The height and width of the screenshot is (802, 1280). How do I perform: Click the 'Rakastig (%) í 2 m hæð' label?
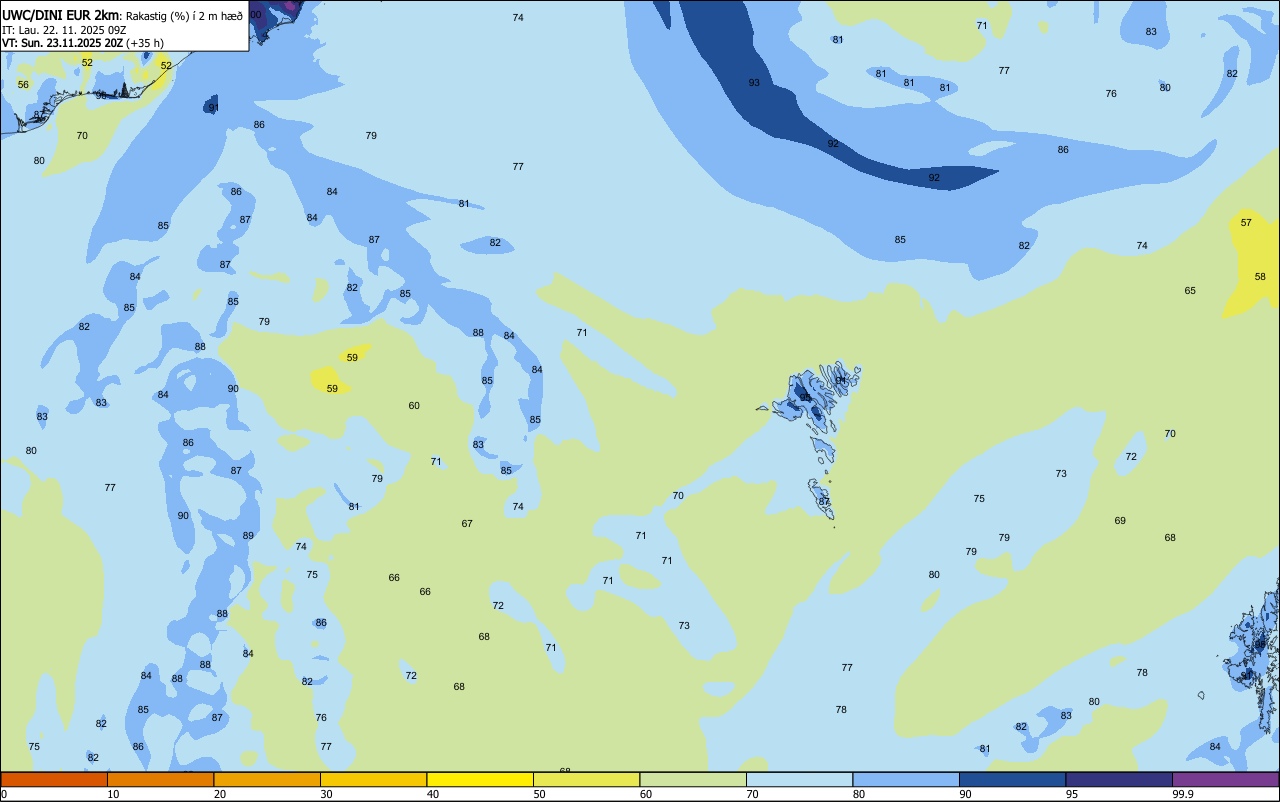click(x=184, y=15)
